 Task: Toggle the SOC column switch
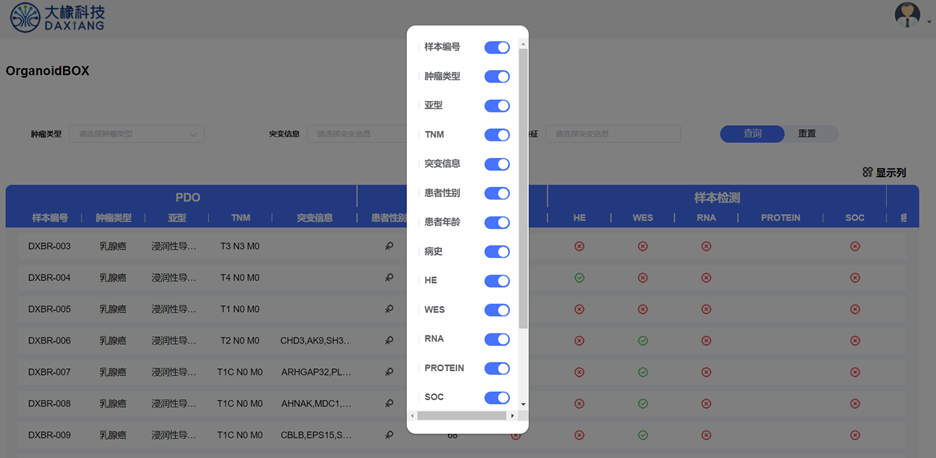pos(497,398)
